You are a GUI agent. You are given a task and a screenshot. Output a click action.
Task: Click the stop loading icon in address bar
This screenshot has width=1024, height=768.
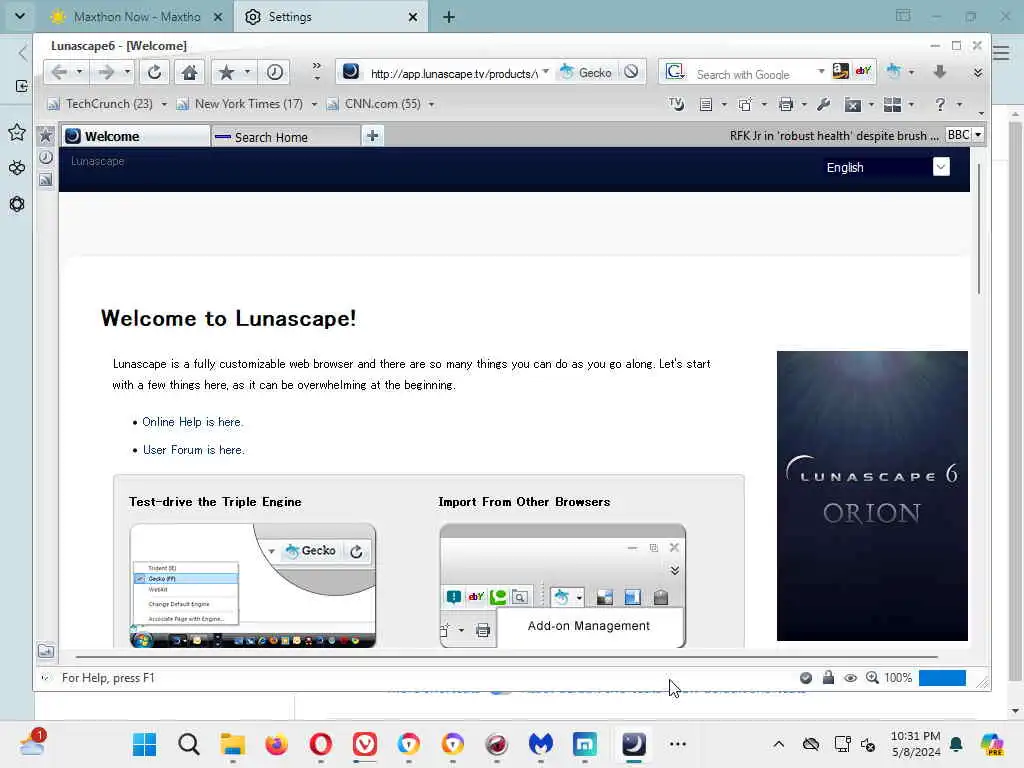pos(631,72)
